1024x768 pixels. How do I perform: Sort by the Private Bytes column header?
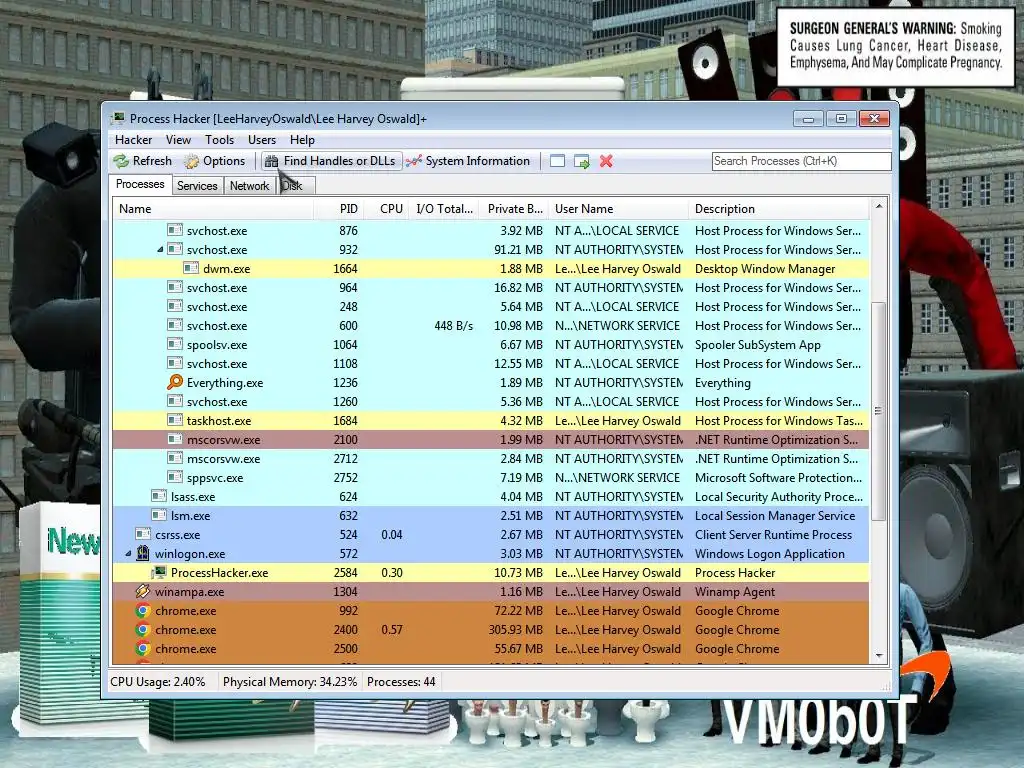[513, 209]
